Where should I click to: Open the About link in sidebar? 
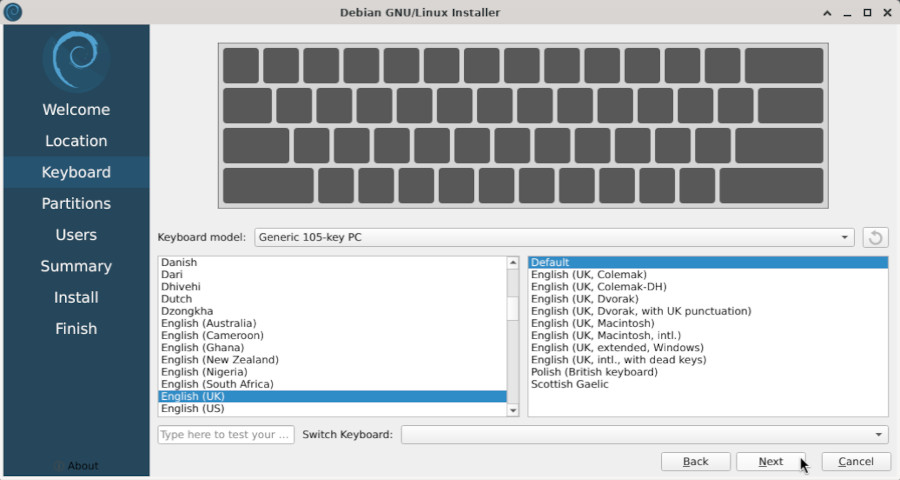(x=76, y=466)
